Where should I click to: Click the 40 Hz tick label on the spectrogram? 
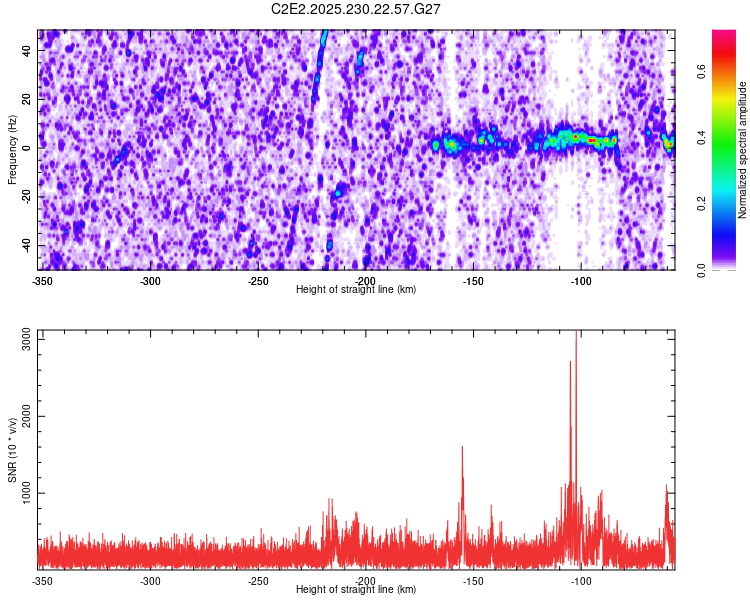click(x=26, y=51)
